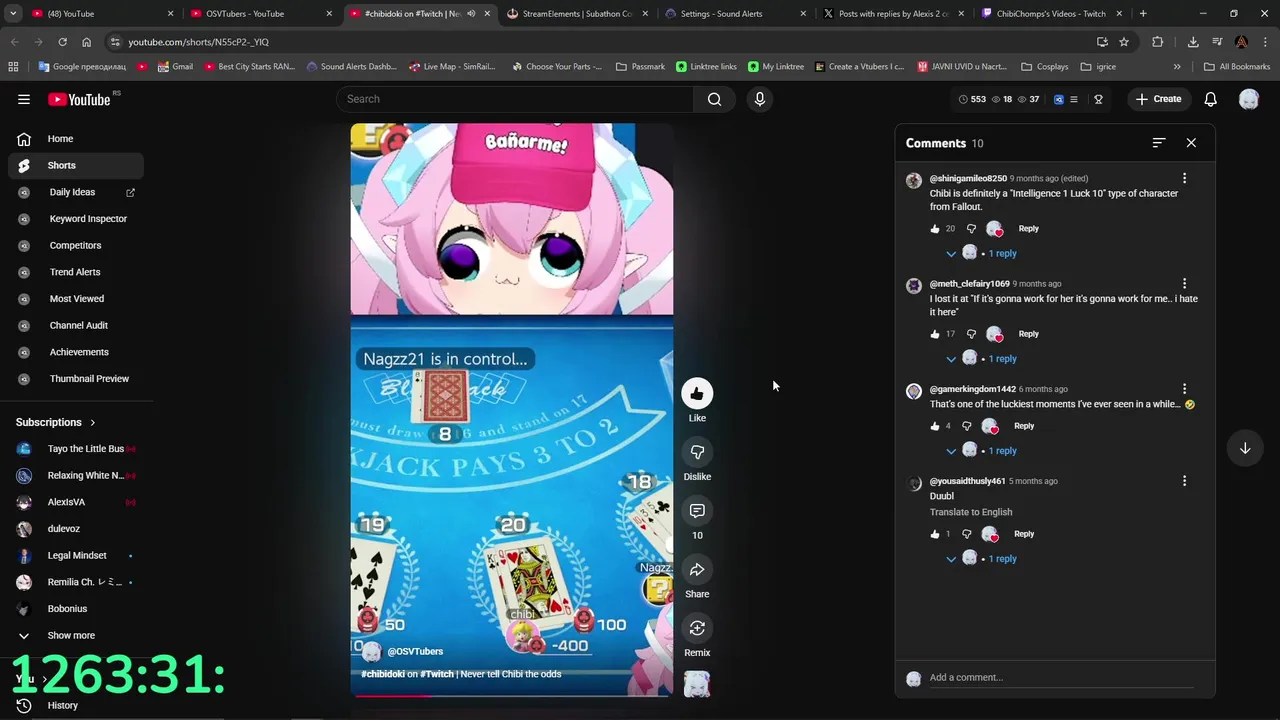1280x720 pixels.
Task: Open Trend Alerts in sidebar
Action: tap(76, 272)
